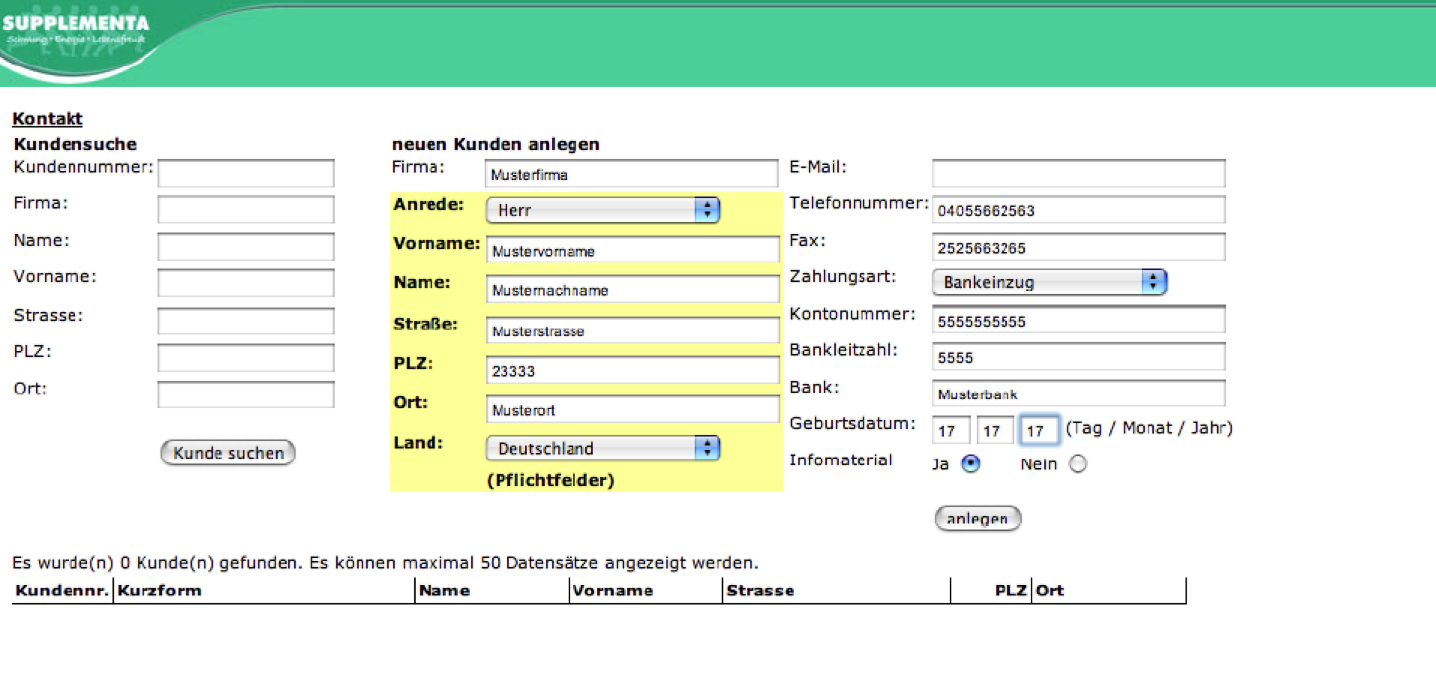Focus the E-Mail input field

coord(1078,173)
